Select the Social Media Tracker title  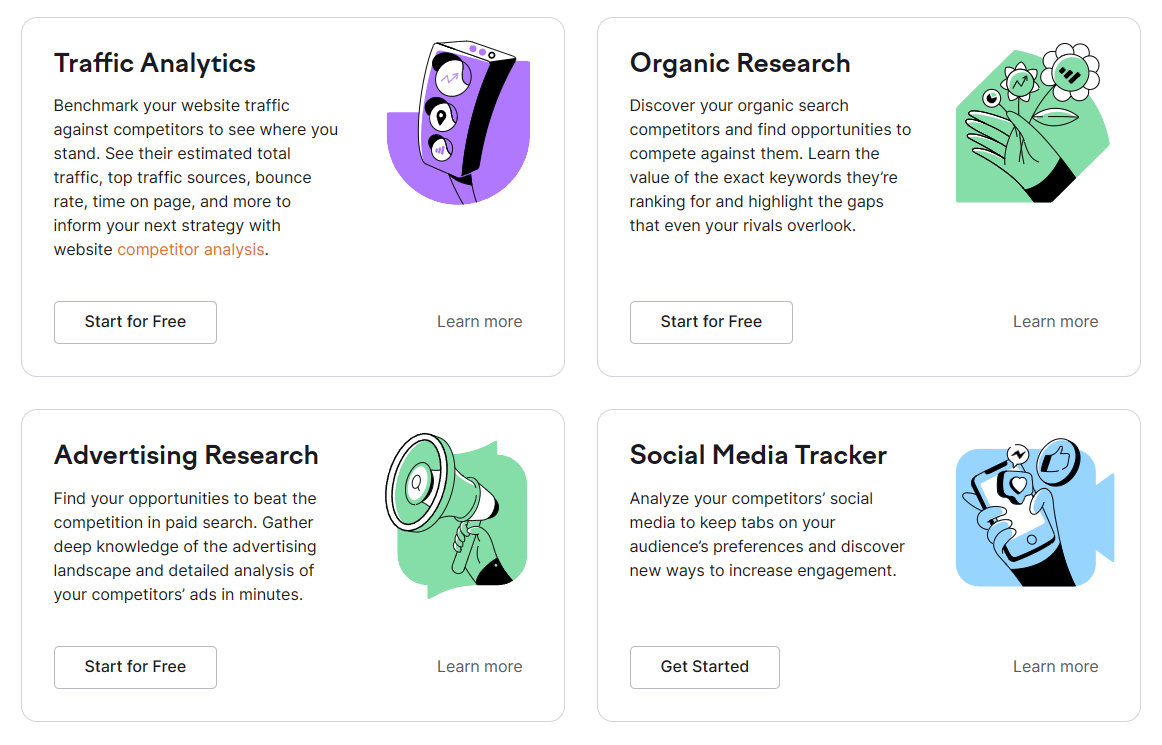coord(758,456)
